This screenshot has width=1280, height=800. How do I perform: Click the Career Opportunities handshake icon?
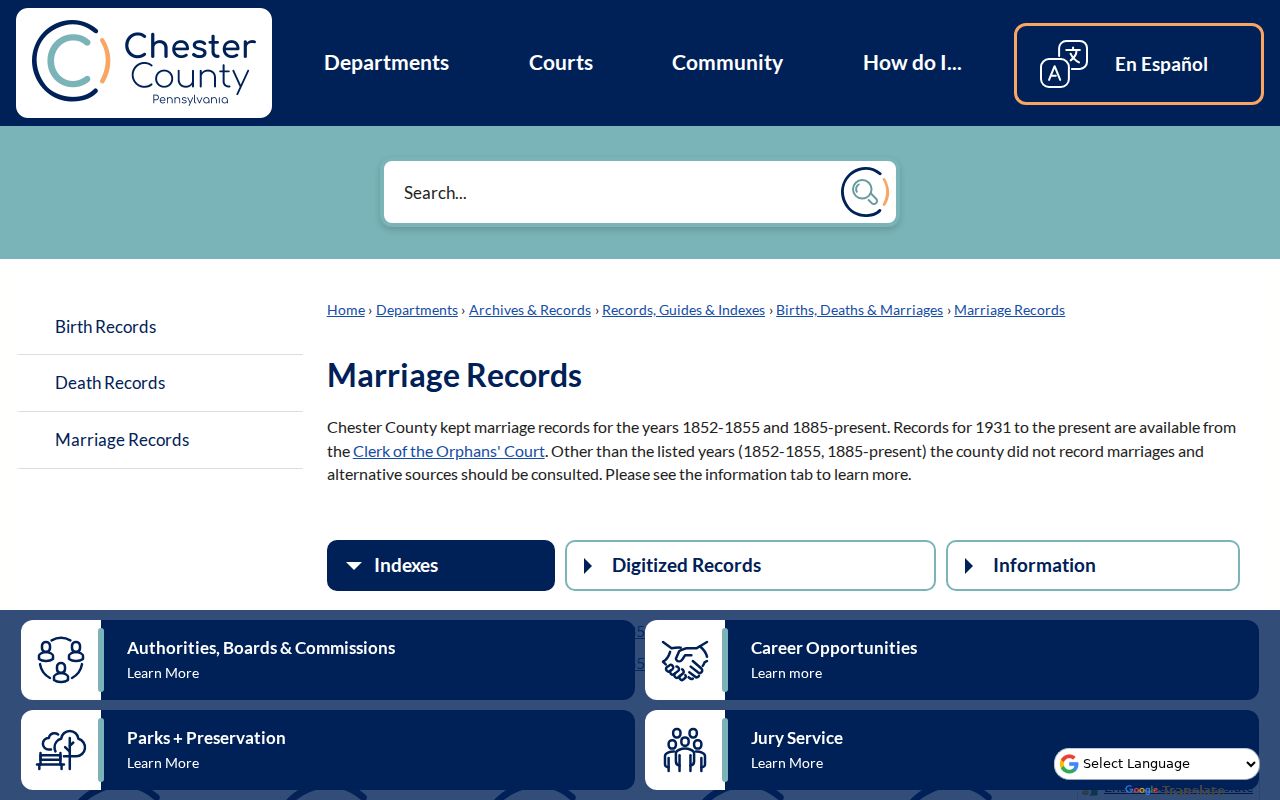click(x=685, y=660)
